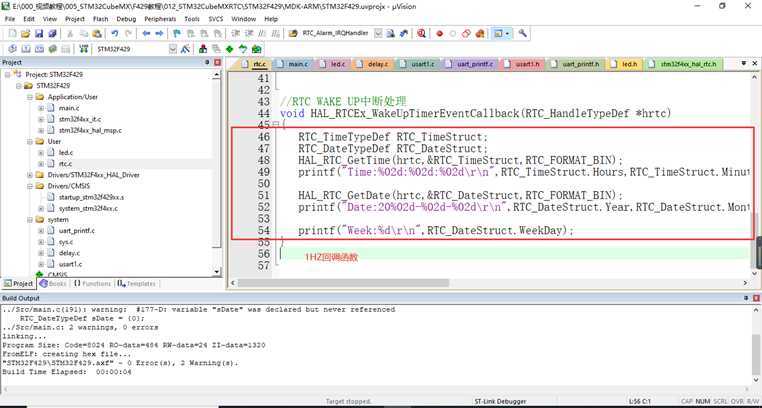Image resolution: width=762 pixels, height=408 pixels.
Task: Navigate backwards with left arrow icon
Action: pyautogui.click(x=146, y=34)
